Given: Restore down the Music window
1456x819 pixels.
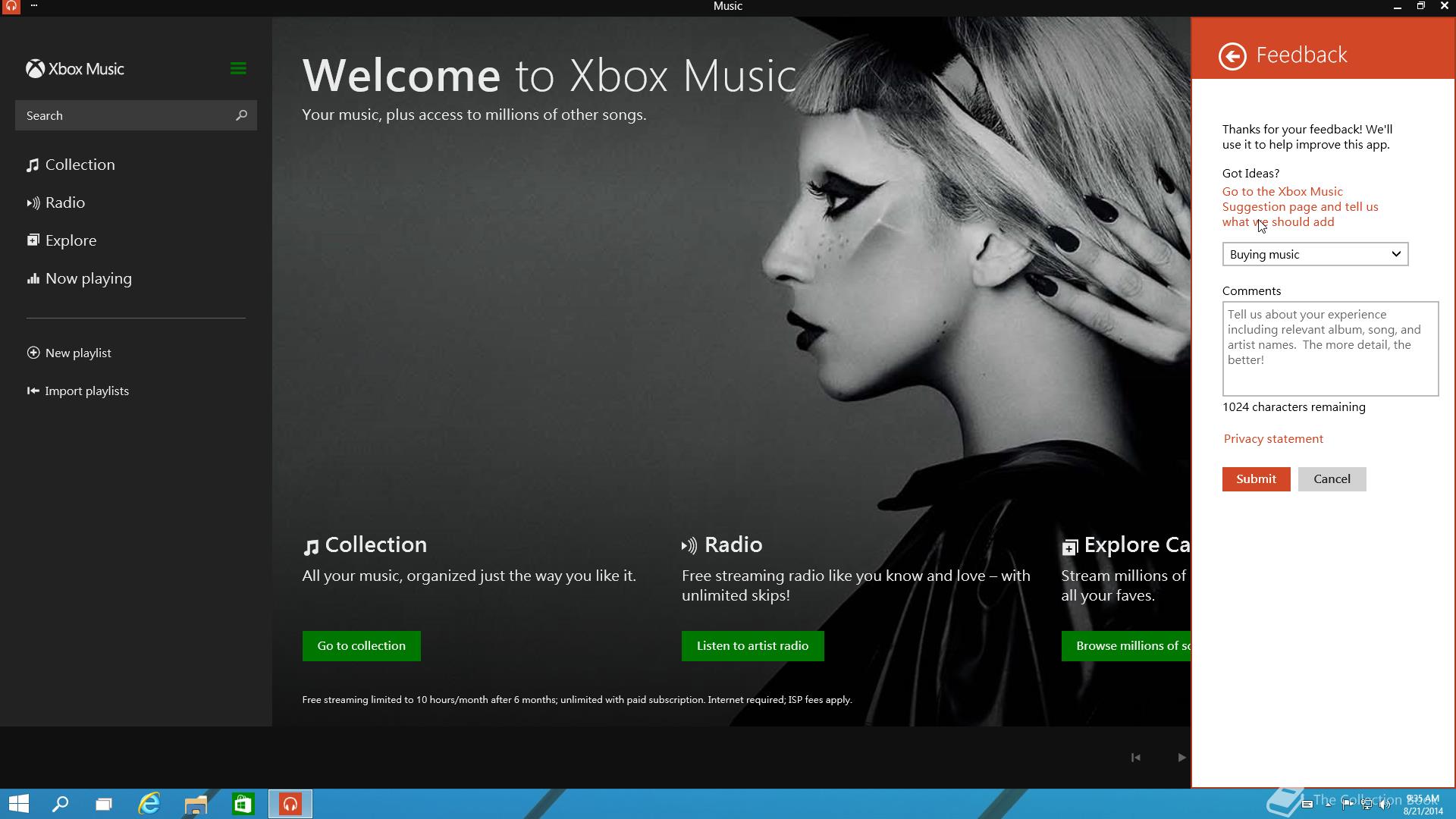Looking at the screenshot, I should pos(1420,6).
